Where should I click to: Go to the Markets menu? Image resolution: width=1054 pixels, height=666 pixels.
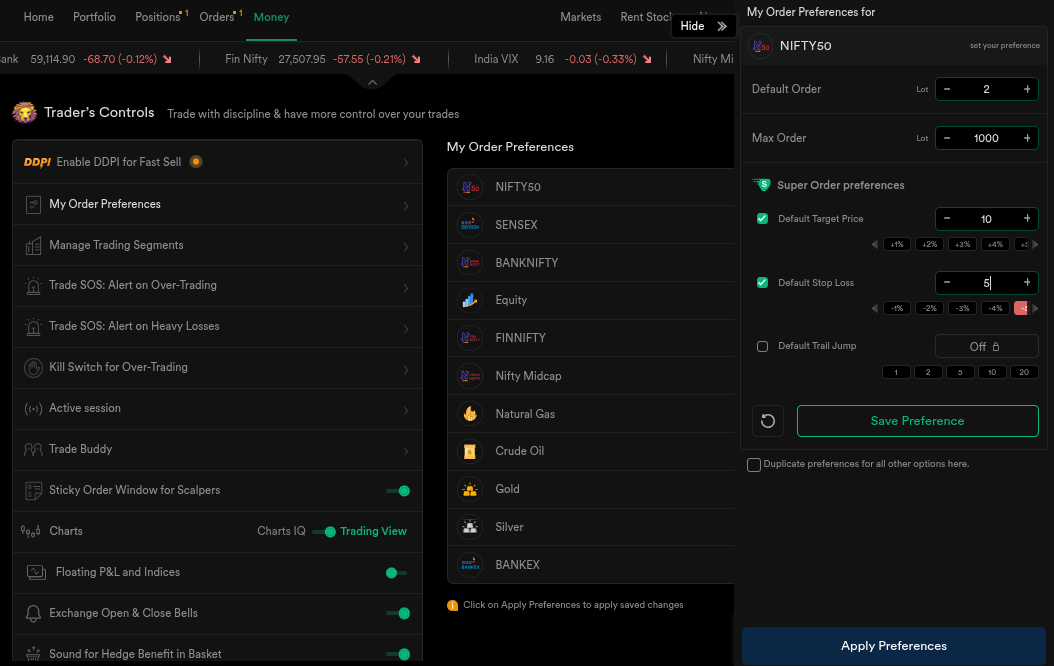580,17
